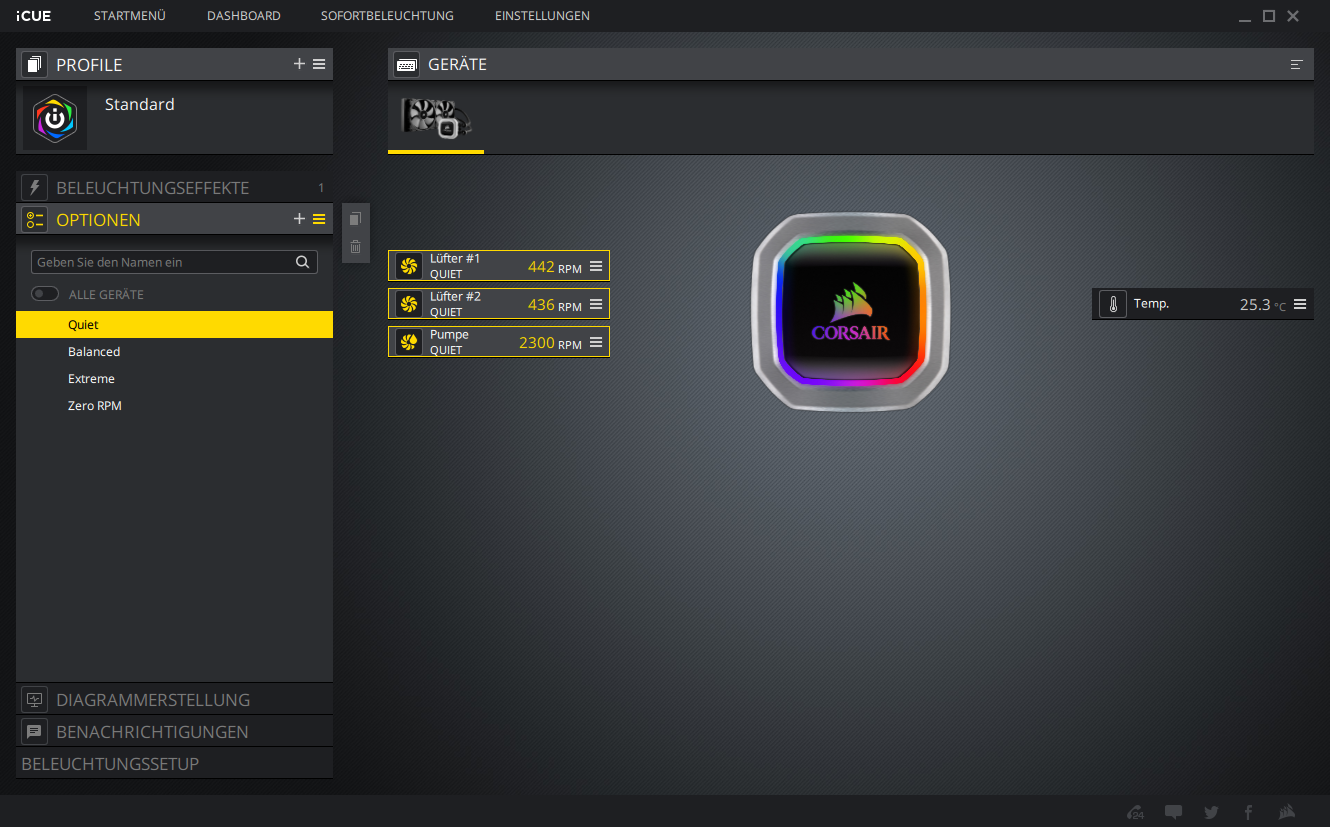Open the Lüfter #1 hamburger menu
1330x827 pixels.
(596, 266)
